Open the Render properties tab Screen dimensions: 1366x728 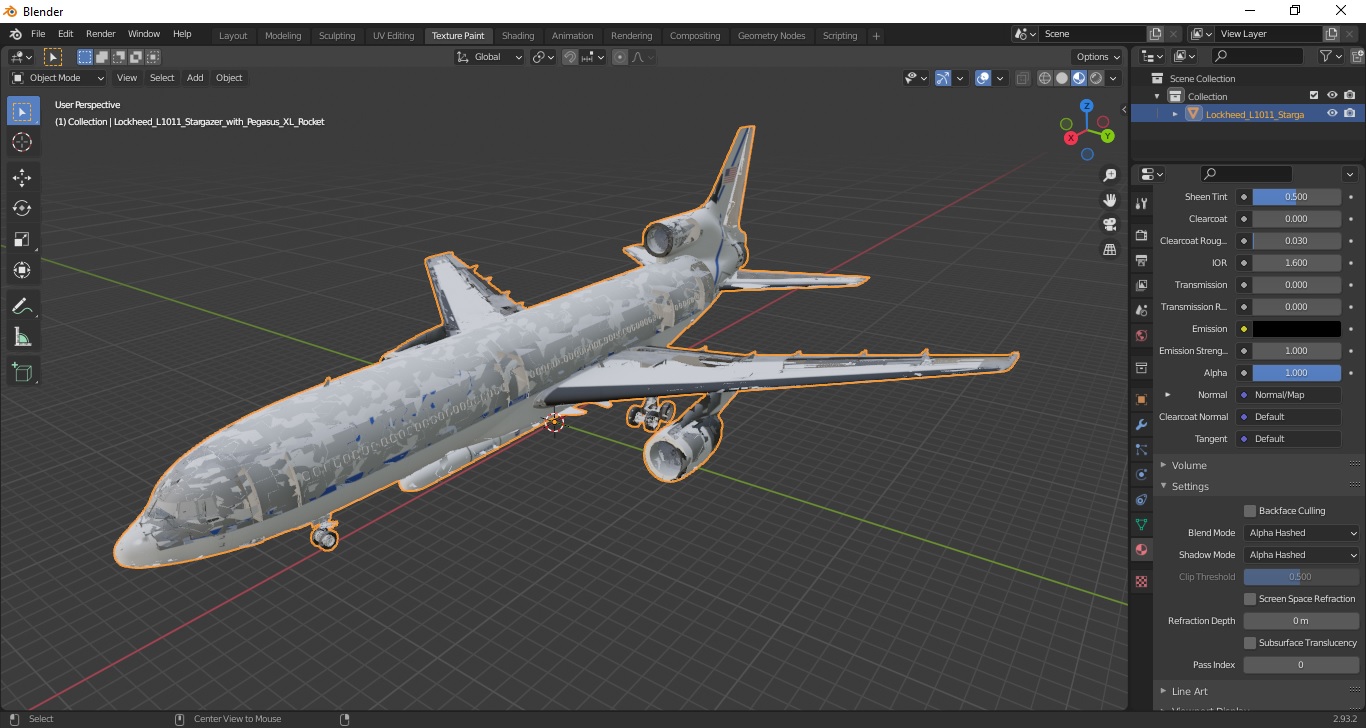[x=1141, y=236]
